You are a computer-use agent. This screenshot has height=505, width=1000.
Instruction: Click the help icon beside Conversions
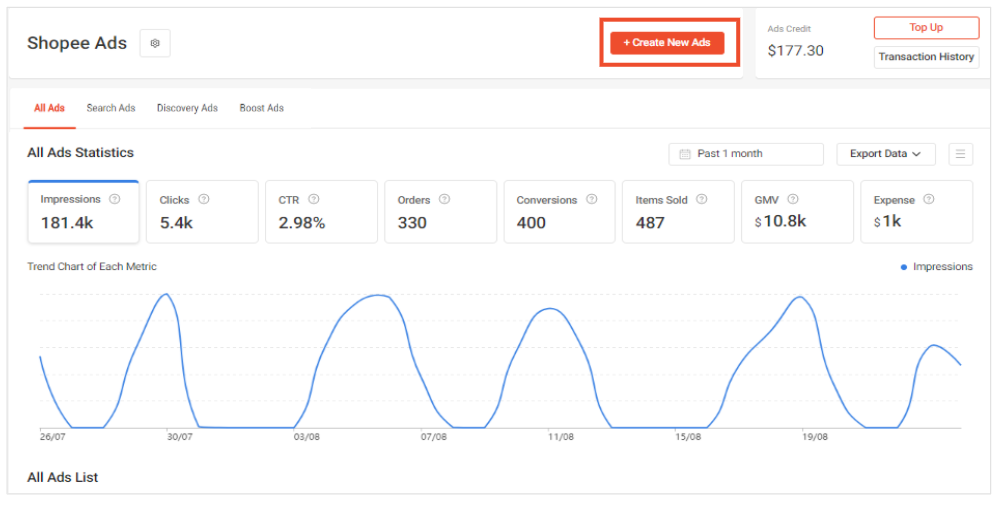pyautogui.click(x=592, y=199)
